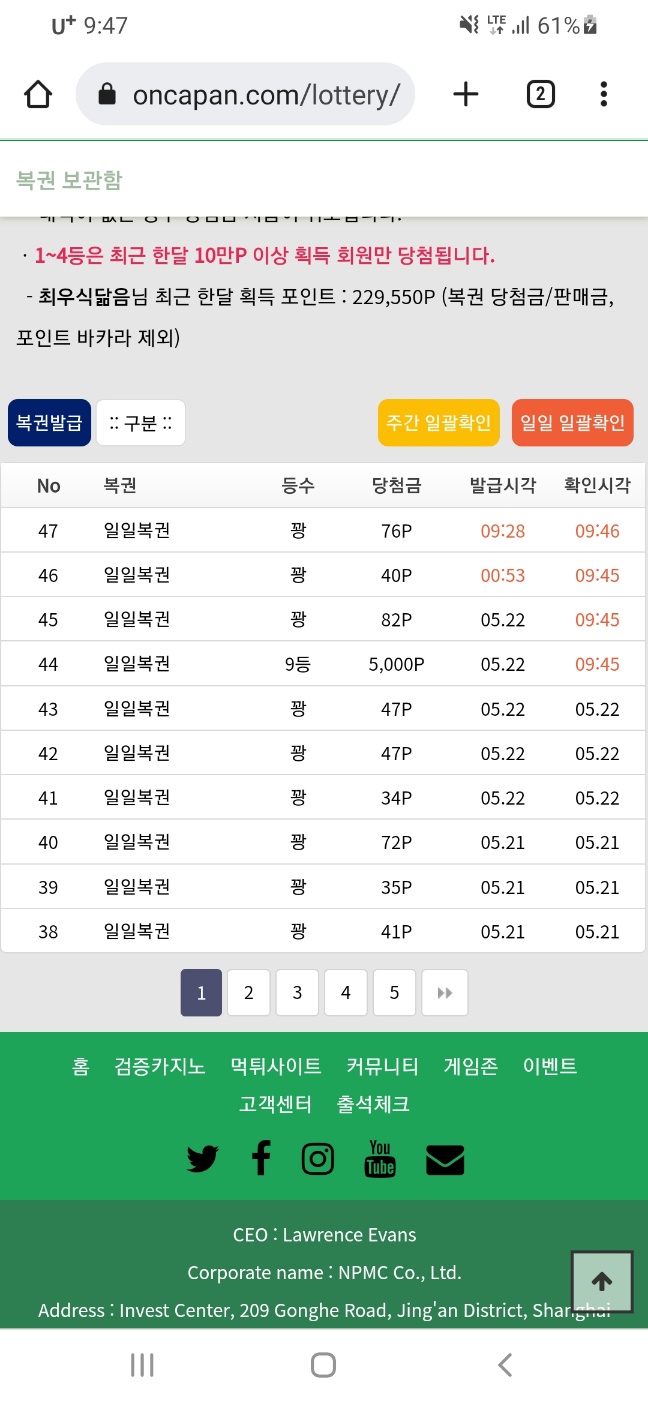Click the 복권발급 button

pyautogui.click(x=50, y=422)
